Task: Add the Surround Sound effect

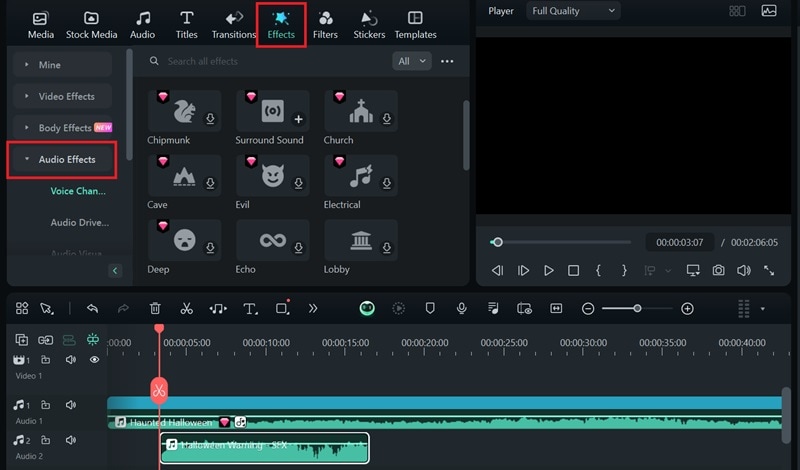Action: (x=298, y=119)
